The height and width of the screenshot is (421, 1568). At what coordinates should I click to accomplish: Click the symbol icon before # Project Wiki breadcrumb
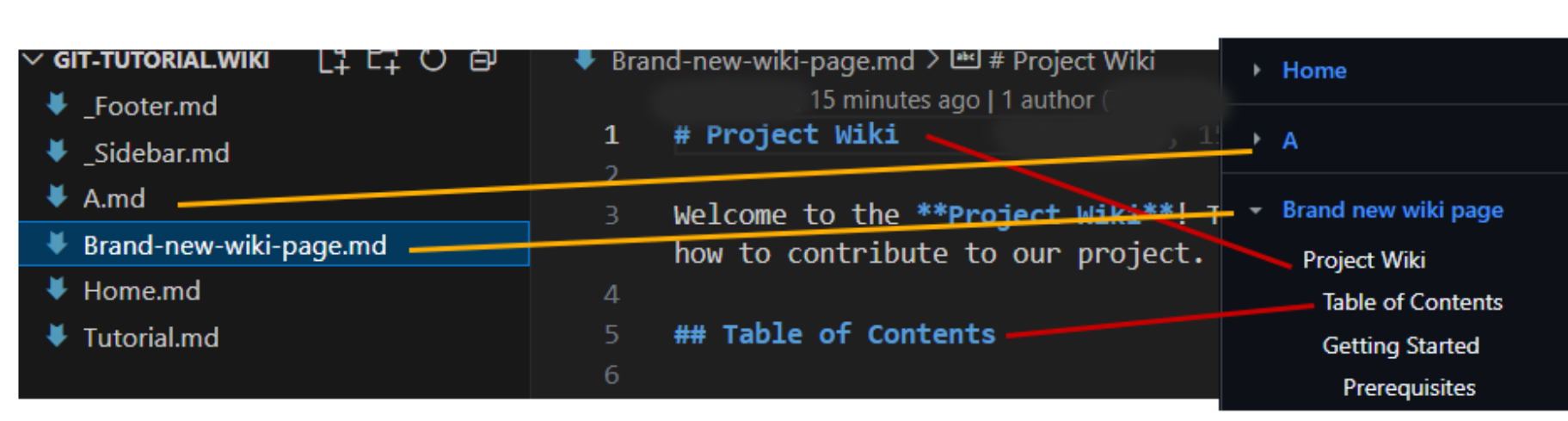coord(965,59)
